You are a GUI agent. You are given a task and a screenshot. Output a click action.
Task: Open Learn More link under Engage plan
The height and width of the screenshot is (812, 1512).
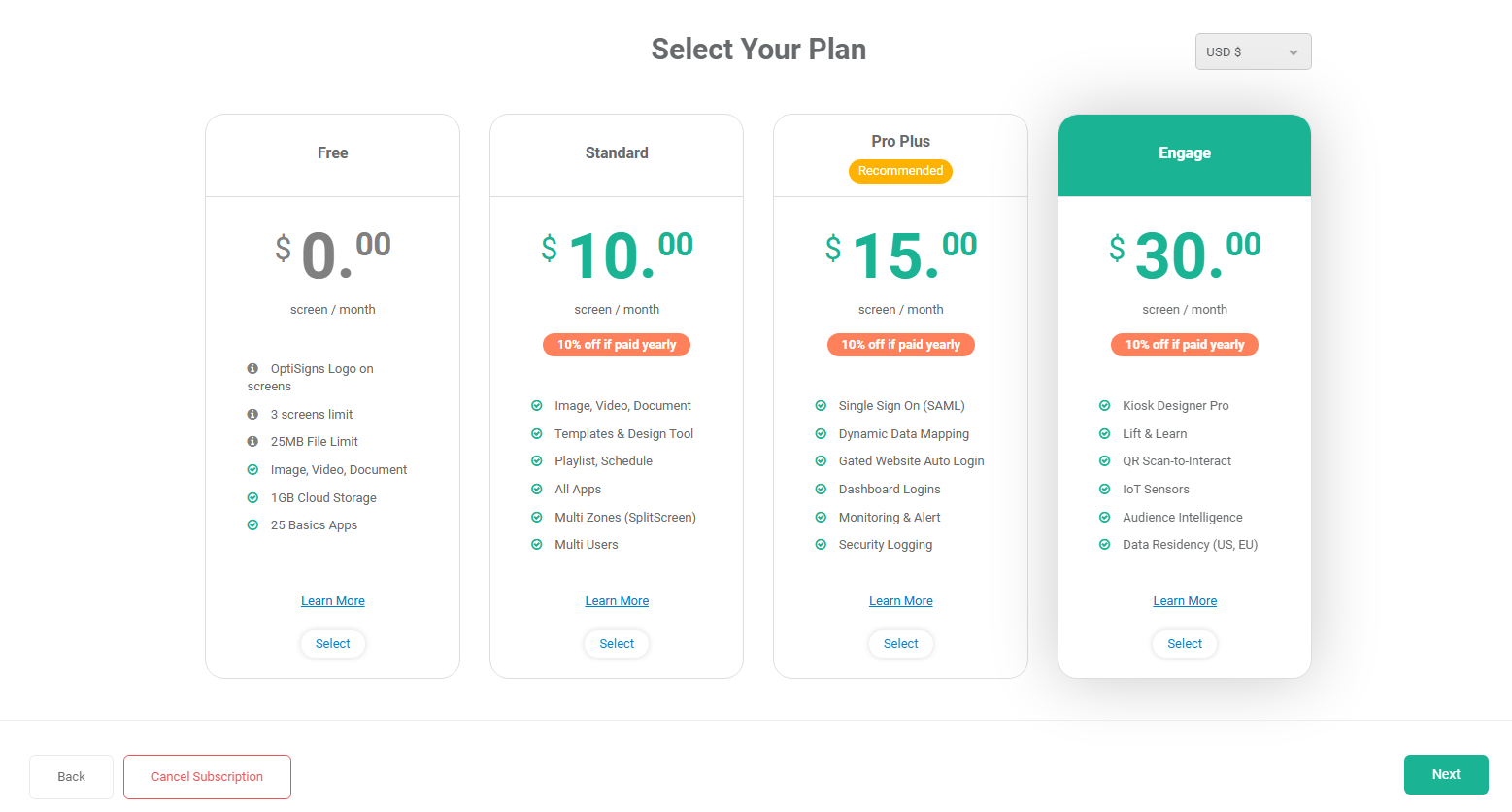1185,601
